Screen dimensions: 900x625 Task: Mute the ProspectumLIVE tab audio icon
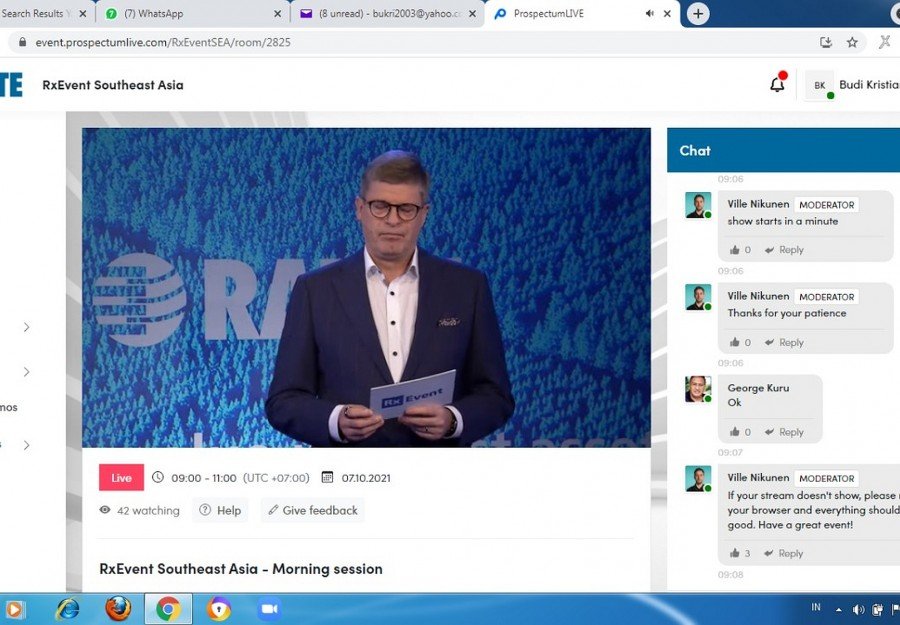(x=650, y=14)
